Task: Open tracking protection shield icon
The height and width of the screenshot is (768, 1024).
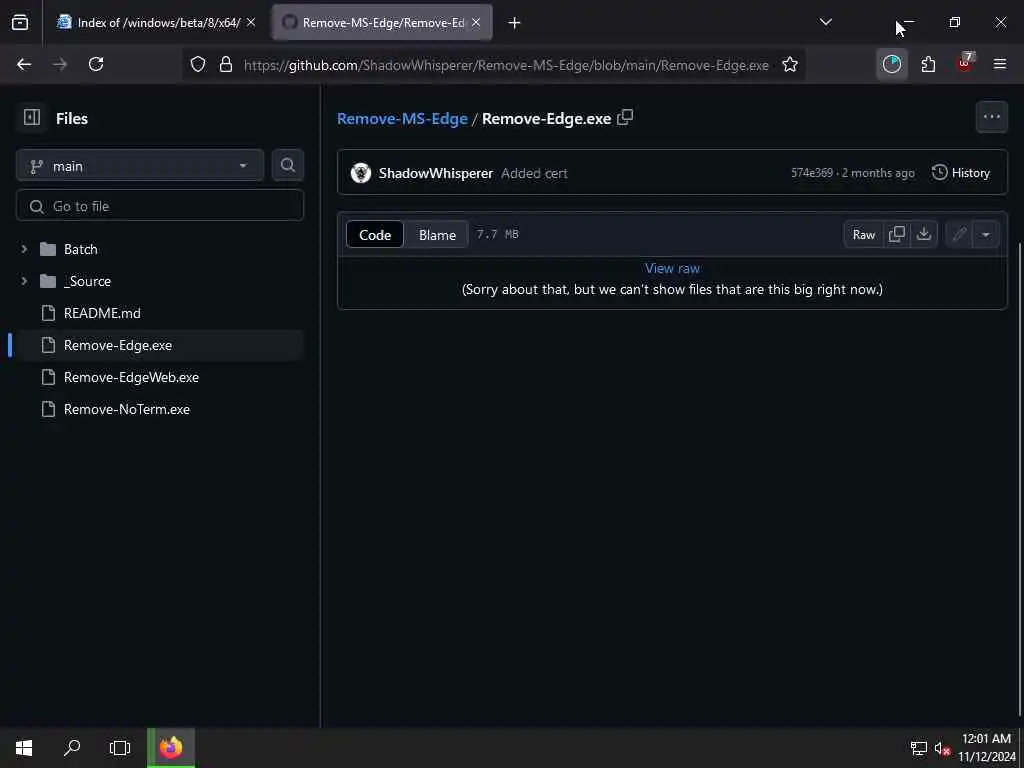Action: pyautogui.click(x=198, y=64)
